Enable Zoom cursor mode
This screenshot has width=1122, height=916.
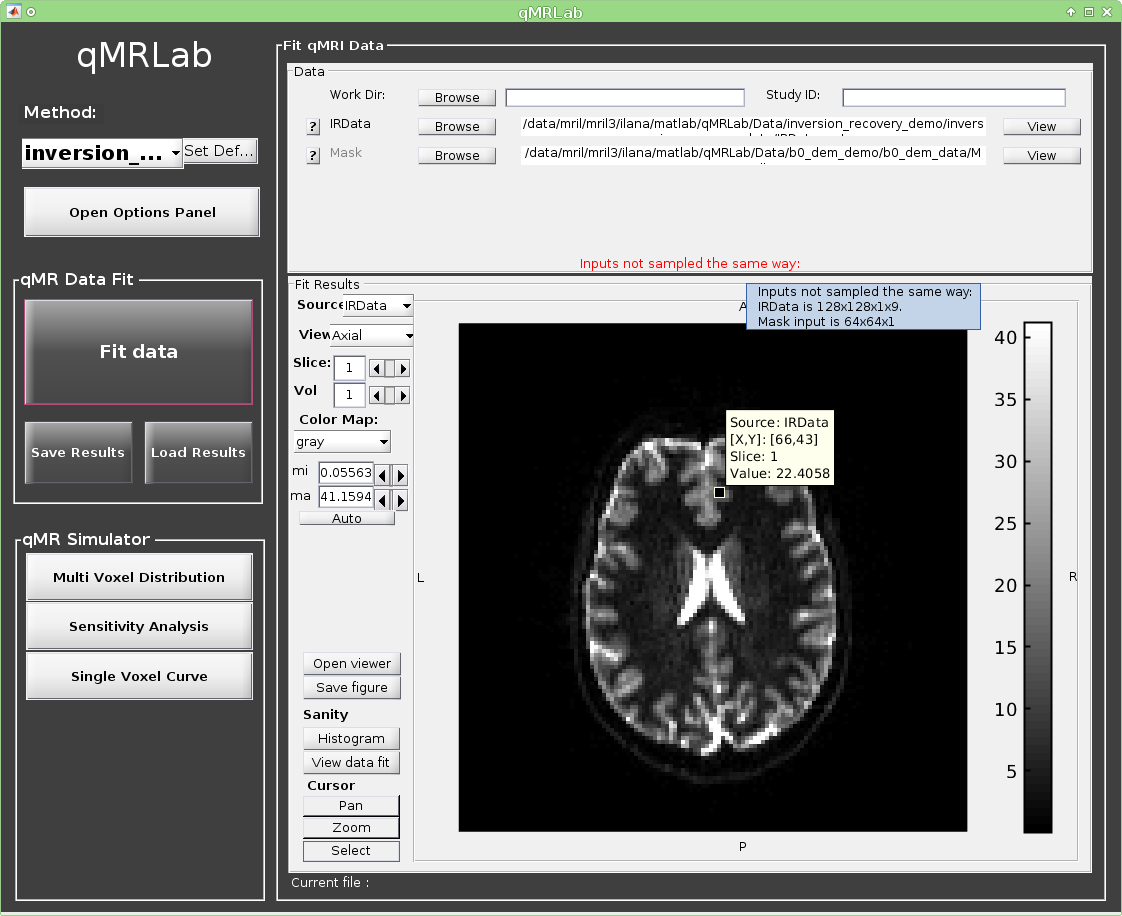pyautogui.click(x=351, y=828)
